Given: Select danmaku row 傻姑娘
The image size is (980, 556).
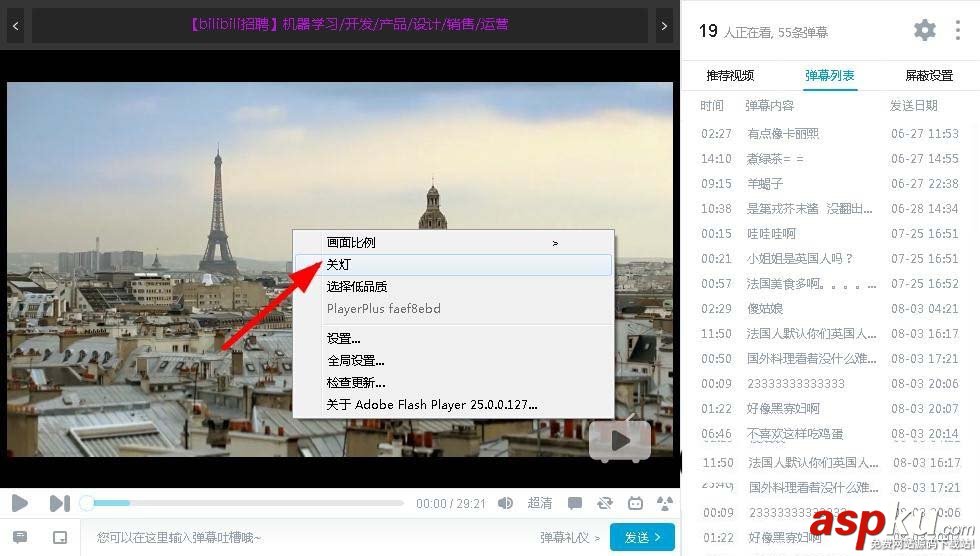Looking at the screenshot, I should [x=829, y=309].
